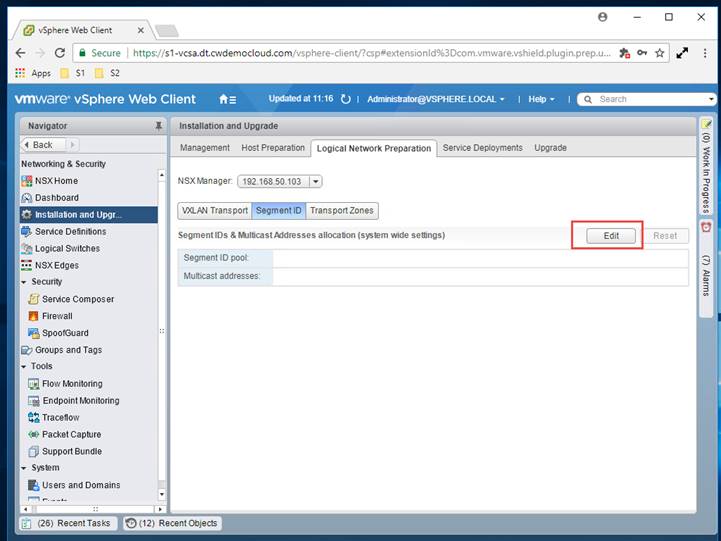Screen dimensions: 721x541
Task: Open the search box dropdown arrow
Action: click(711, 99)
